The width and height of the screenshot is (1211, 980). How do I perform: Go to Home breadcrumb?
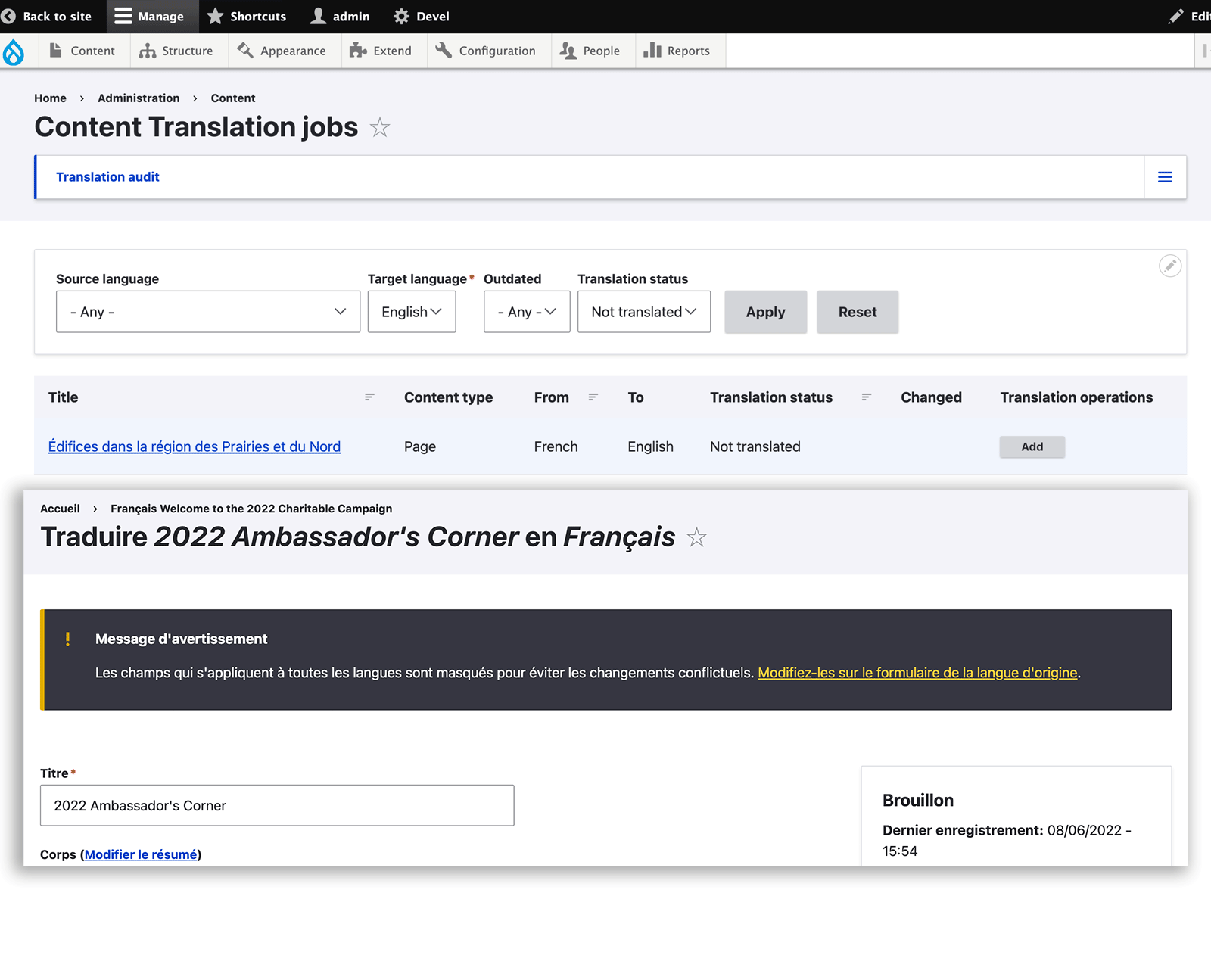(x=50, y=98)
